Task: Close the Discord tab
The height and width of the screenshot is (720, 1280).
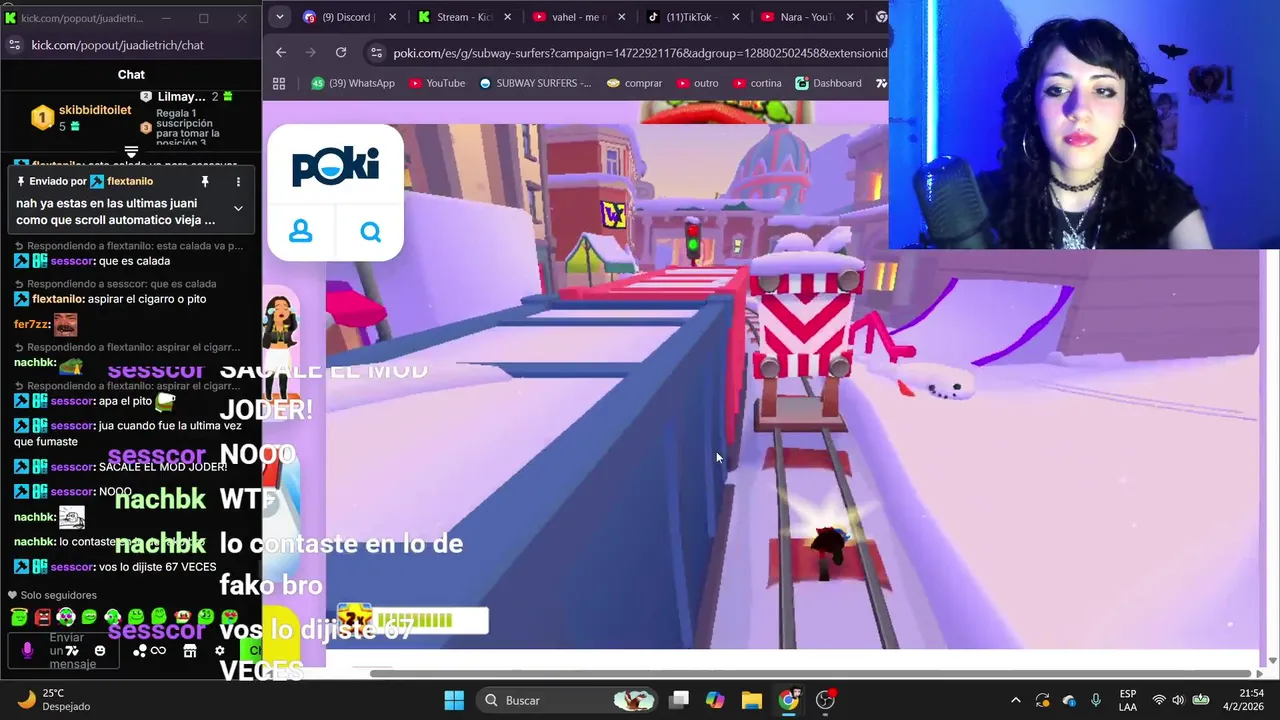Action: 392,17
